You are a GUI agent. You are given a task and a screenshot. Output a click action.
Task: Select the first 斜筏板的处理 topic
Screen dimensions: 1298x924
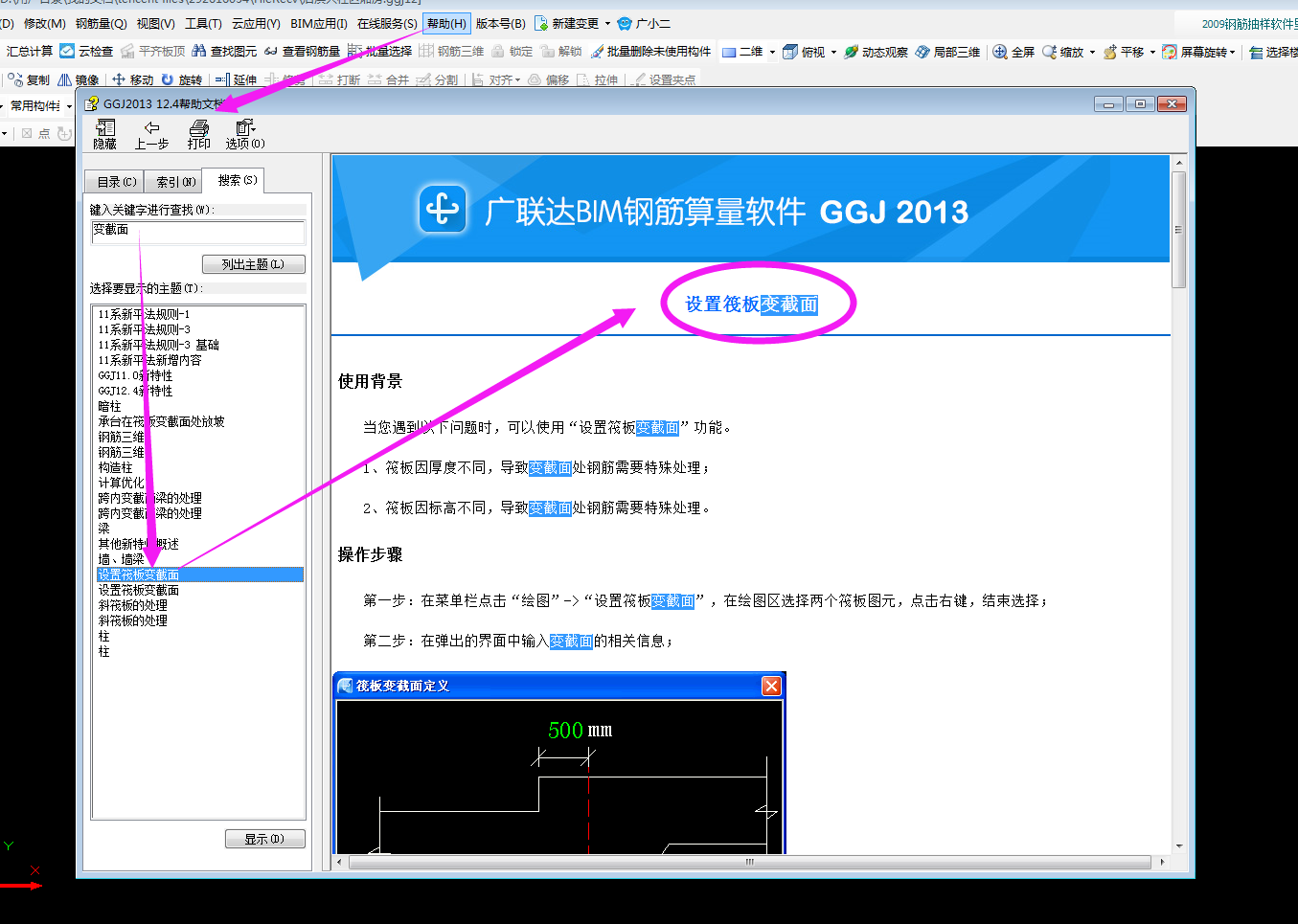[x=132, y=605]
